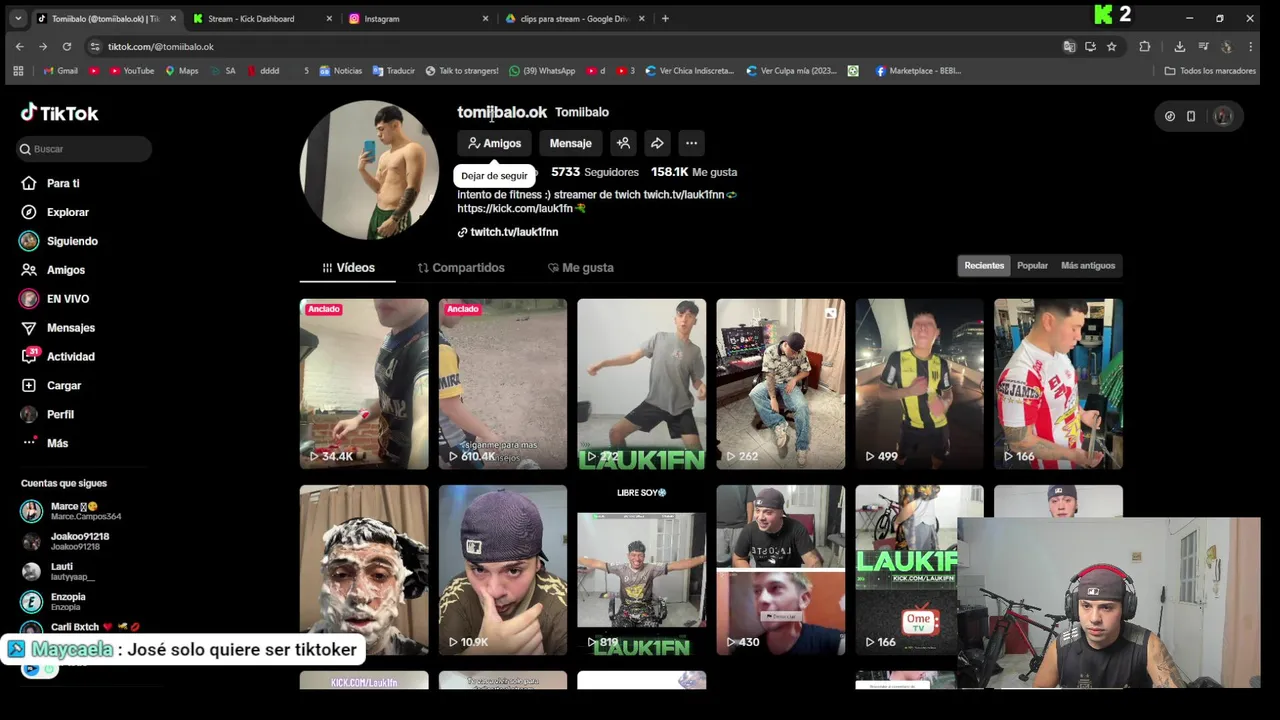
Task: Open Todos los marcadores folder
Action: [x=1210, y=71]
